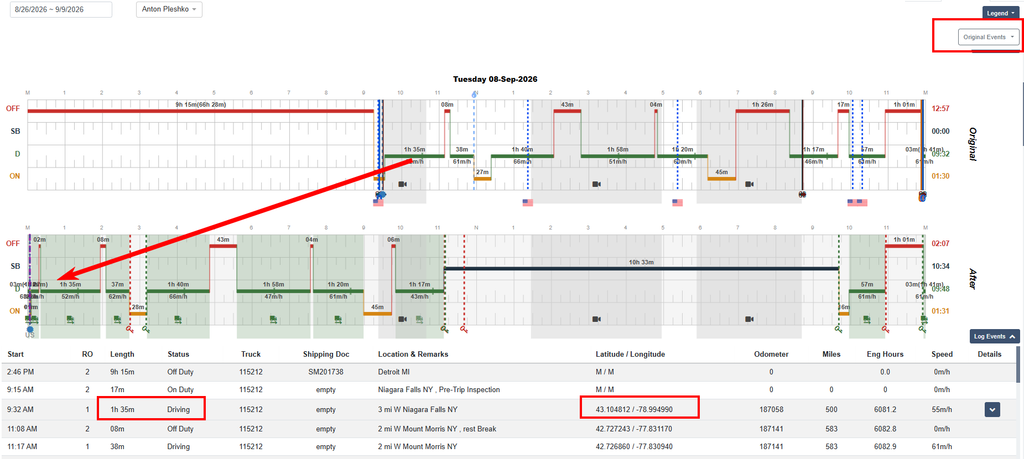This screenshot has height=459, width=1024.
Task: Click the 9:15 AM start time cell
Action: tap(20, 389)
